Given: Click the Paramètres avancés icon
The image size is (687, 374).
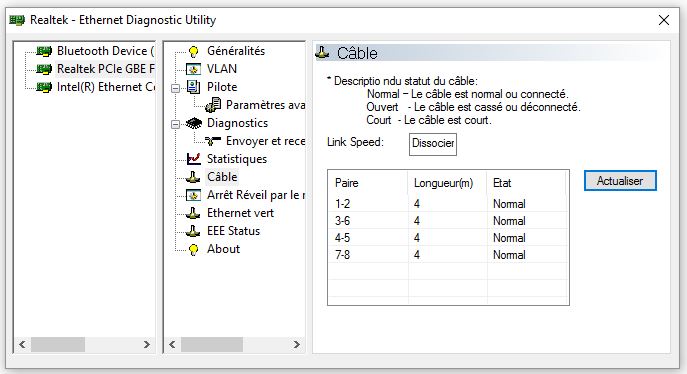Looking at the screenshot, I should pyautogui.click(x=213, y=105).
